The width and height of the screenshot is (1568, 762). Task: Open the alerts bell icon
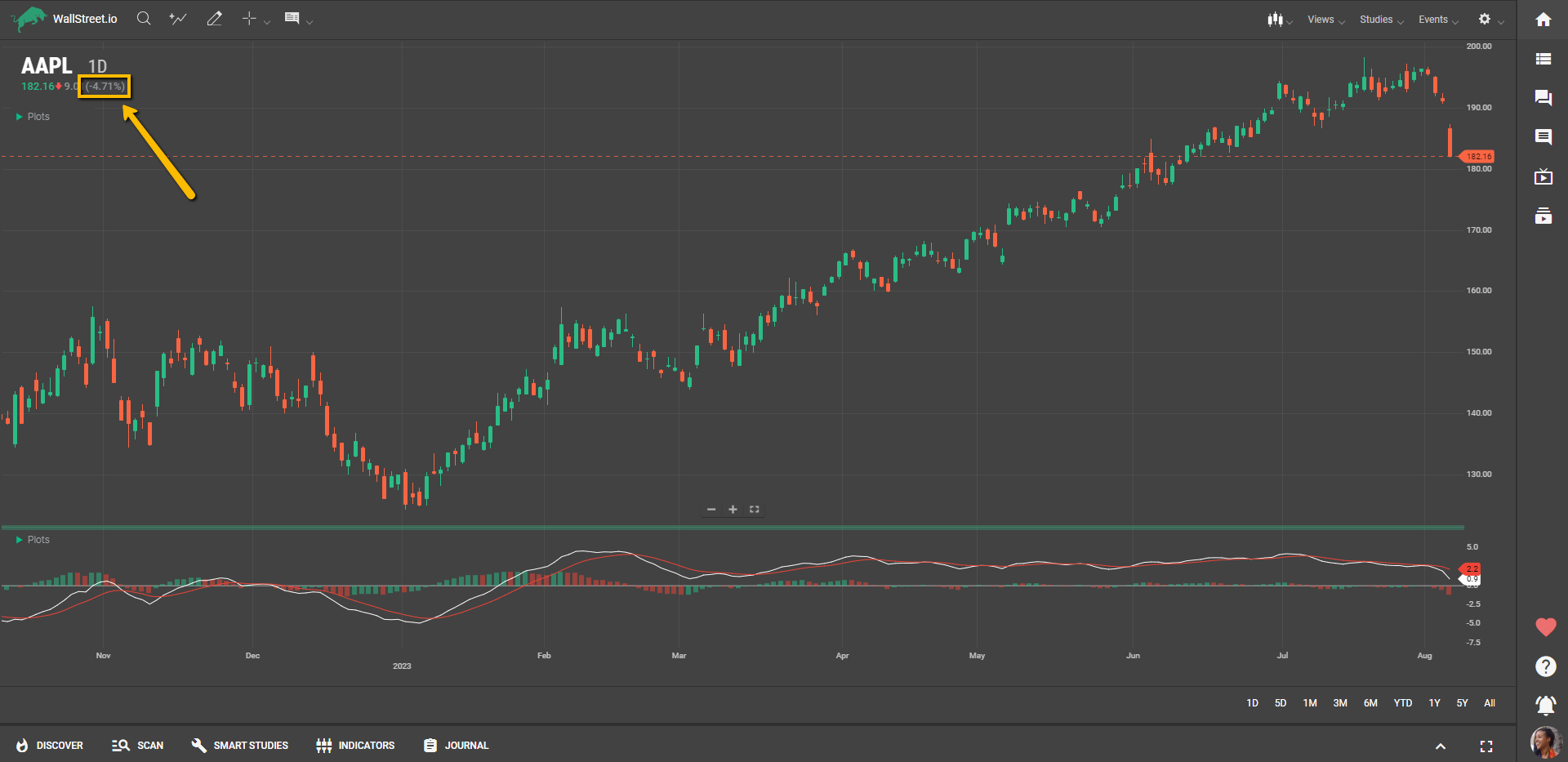(x=1545, y=705)
